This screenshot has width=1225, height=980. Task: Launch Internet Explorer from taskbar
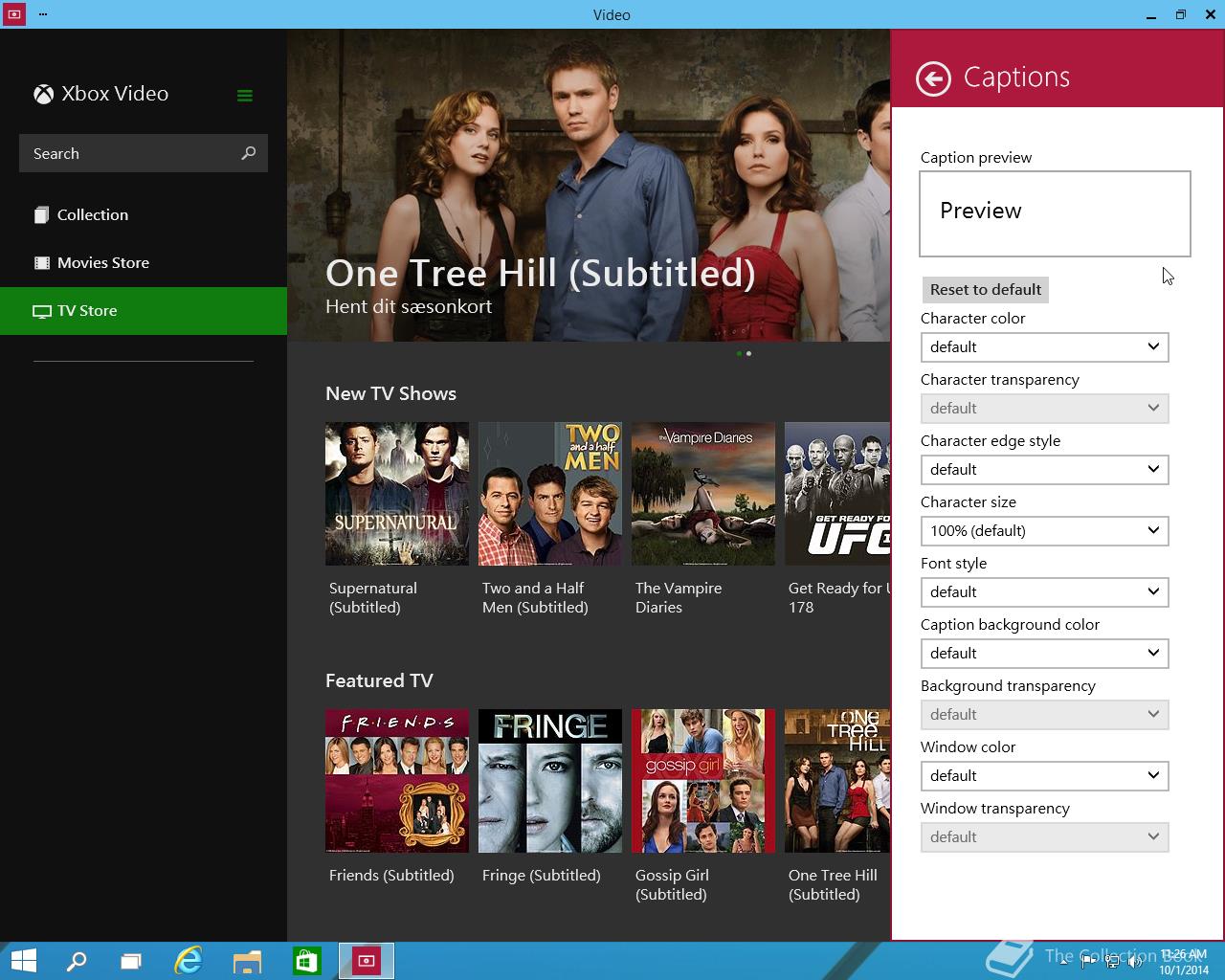pyautogui.click(x=189, y=960)
